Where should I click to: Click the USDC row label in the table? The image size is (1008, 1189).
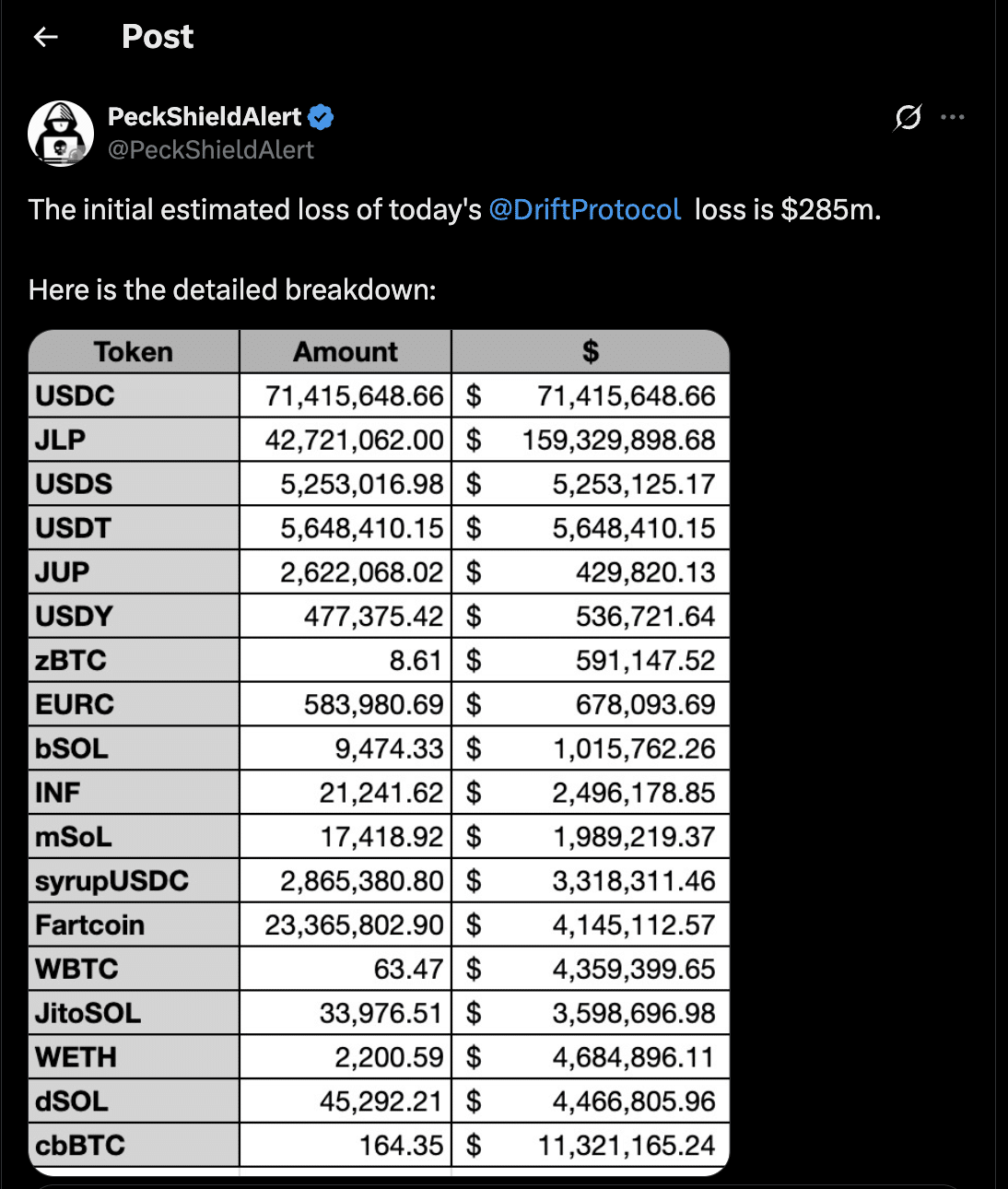click(76, 396)
